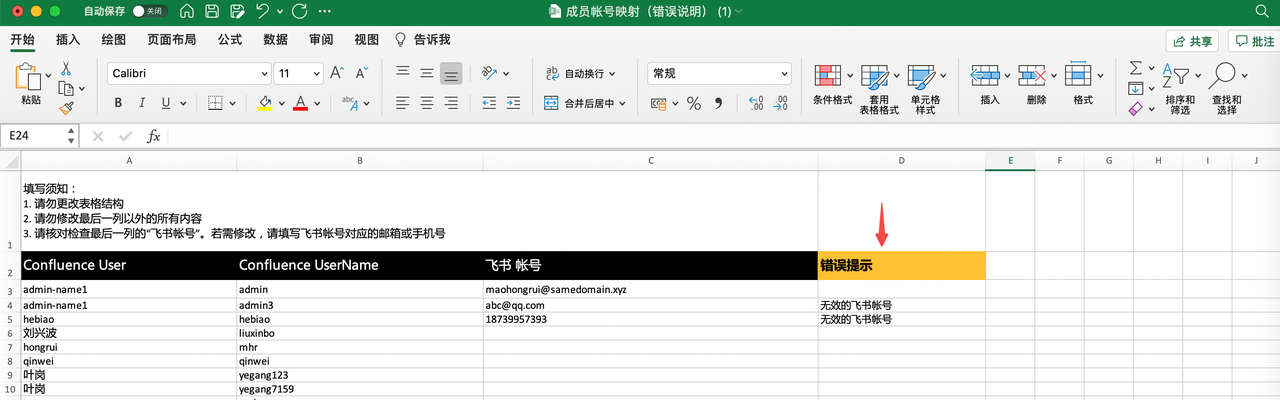Screen dimensions: 1280x400
Task: Click the search magnifier in the title bar
Action: click(x=1263, y=11)
